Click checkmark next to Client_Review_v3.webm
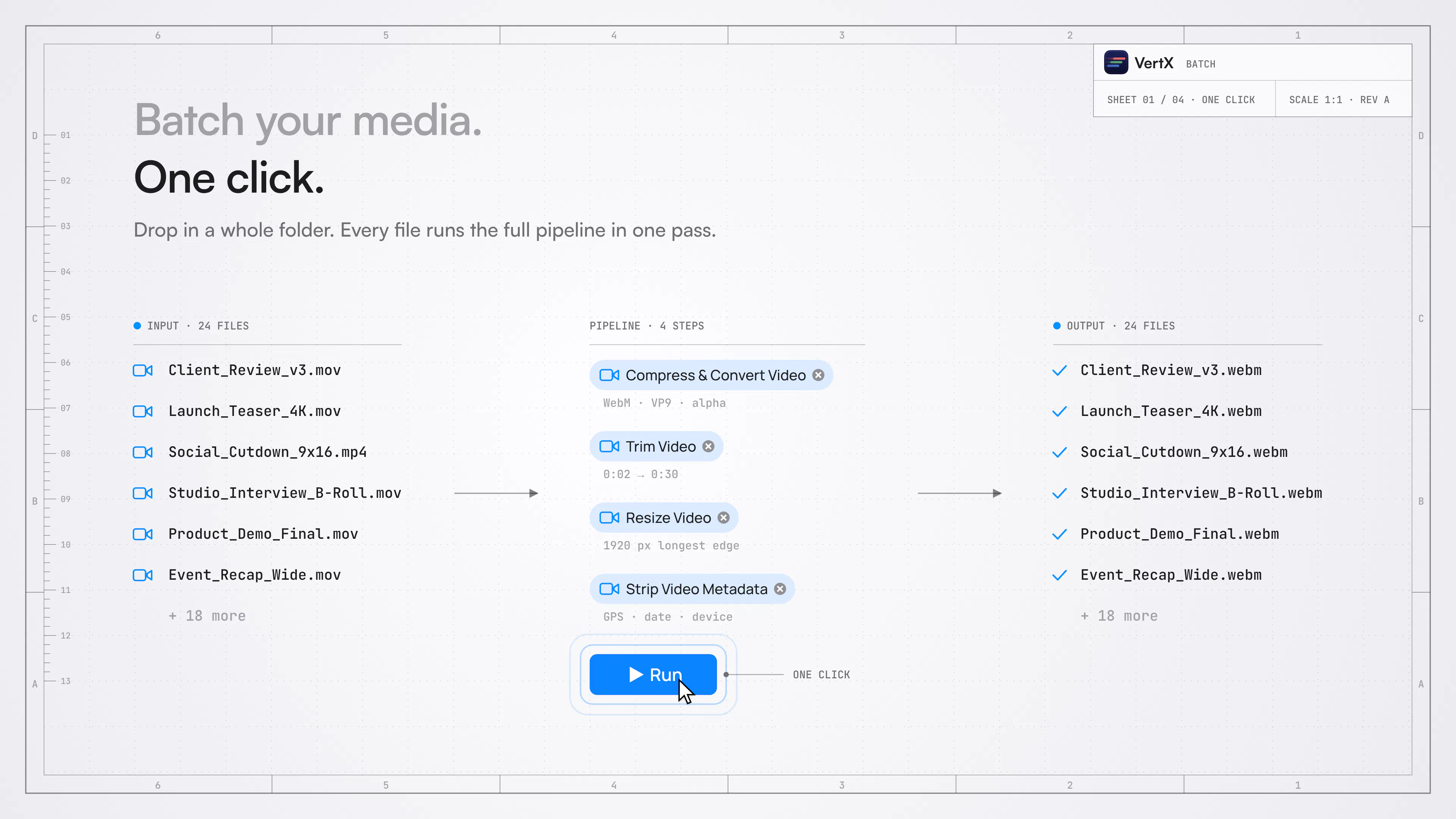Image resolution: width=1456 pixels, height=819 pixels. click(x=1060, y=371)
